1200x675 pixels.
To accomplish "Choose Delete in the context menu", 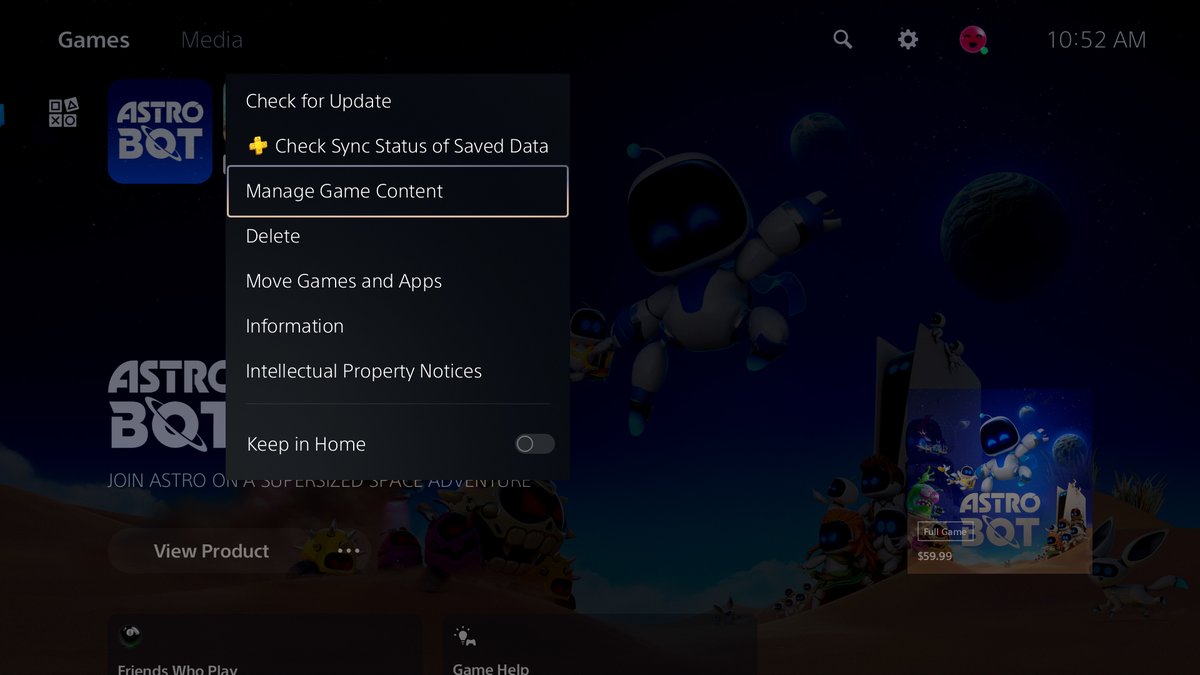I will [x=271, y=235].
